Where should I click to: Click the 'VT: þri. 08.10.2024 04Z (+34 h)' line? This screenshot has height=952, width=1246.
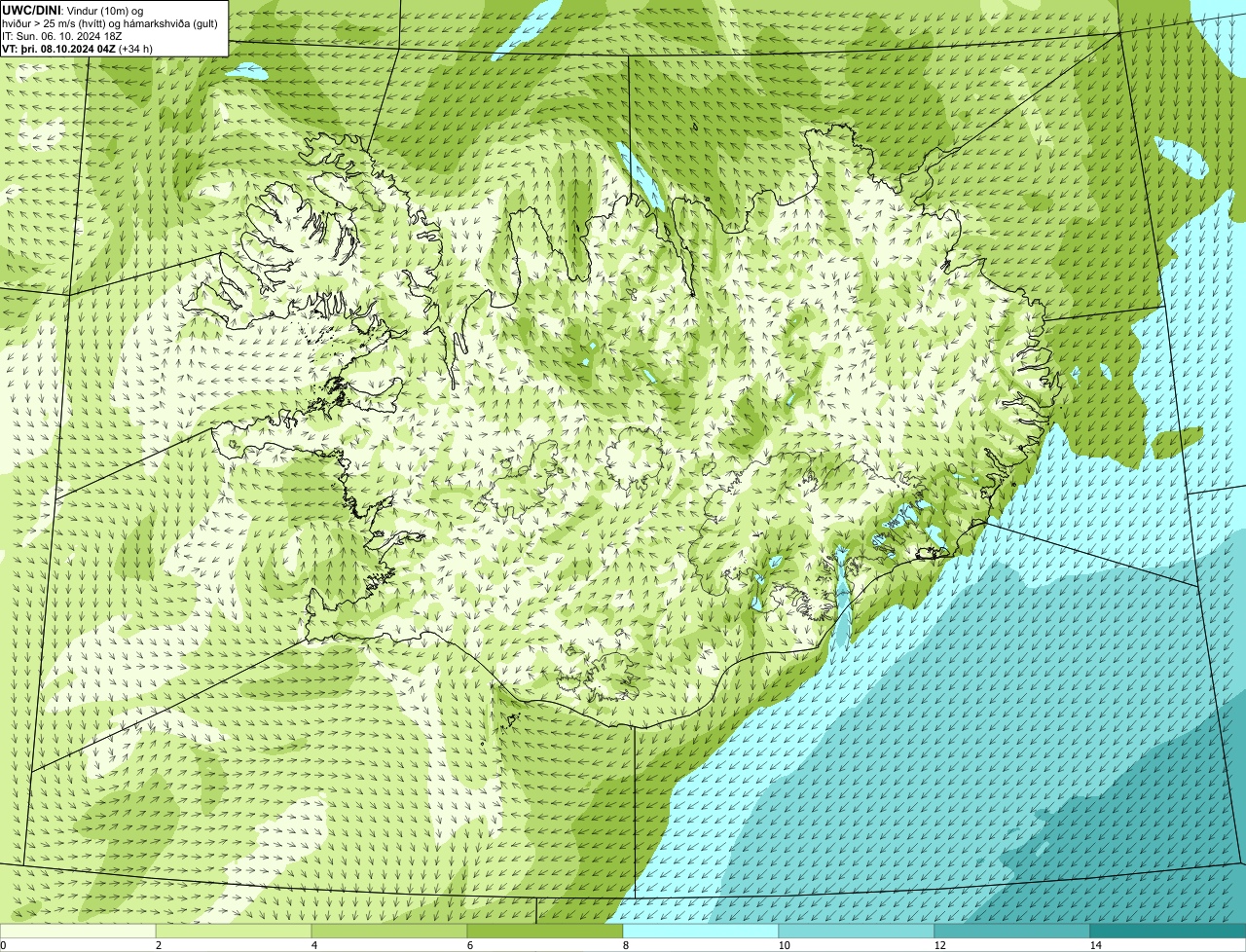click(77, 48)
